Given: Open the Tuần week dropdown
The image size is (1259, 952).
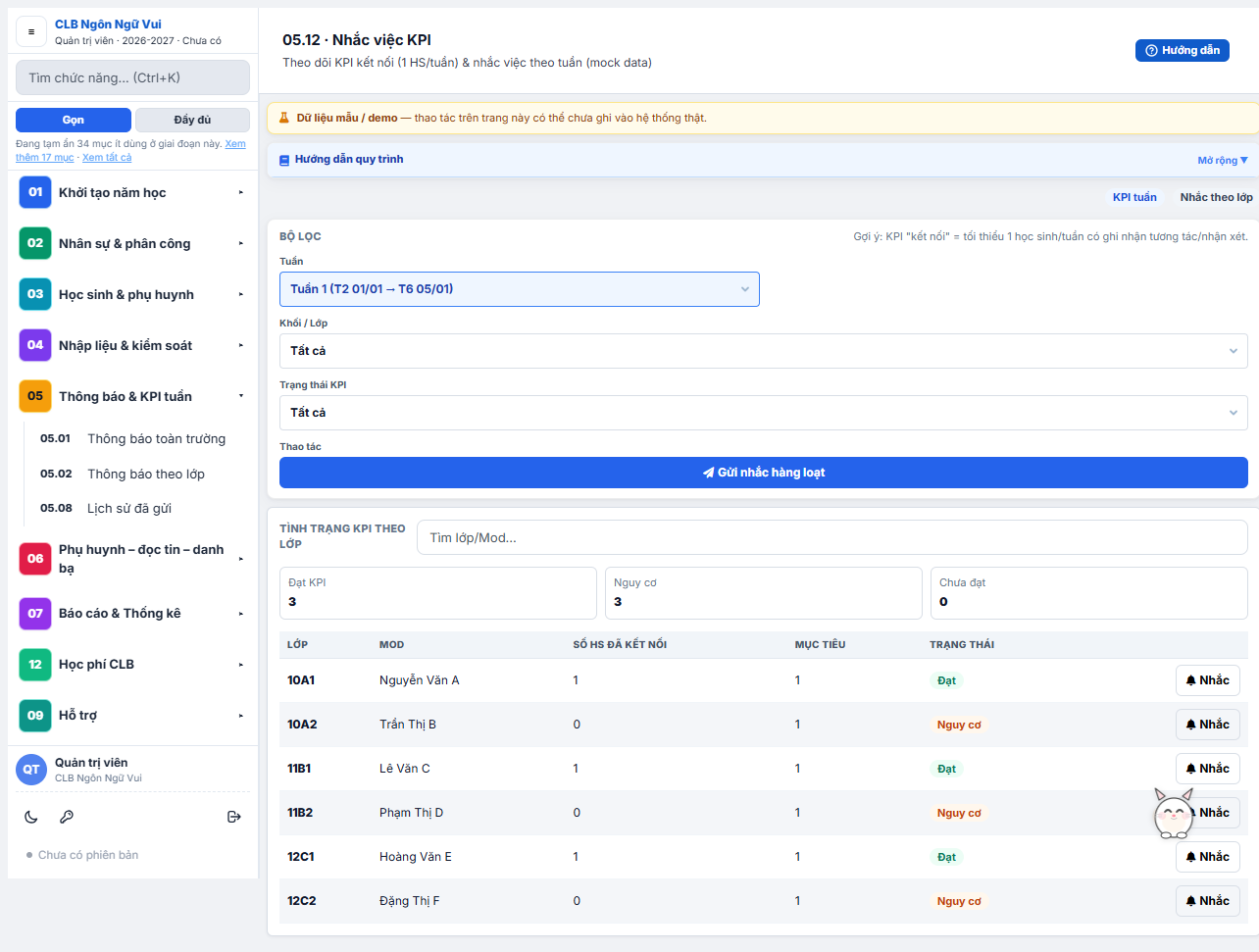Looking at the screenshot, I should [x=520, y=289].
